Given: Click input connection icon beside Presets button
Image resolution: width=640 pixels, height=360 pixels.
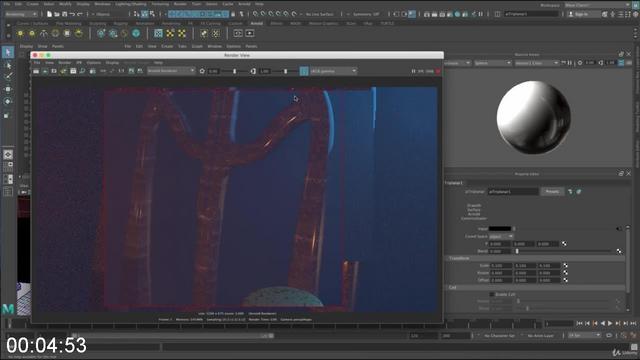Looking at the screenshot, I should tap(570, 191).
